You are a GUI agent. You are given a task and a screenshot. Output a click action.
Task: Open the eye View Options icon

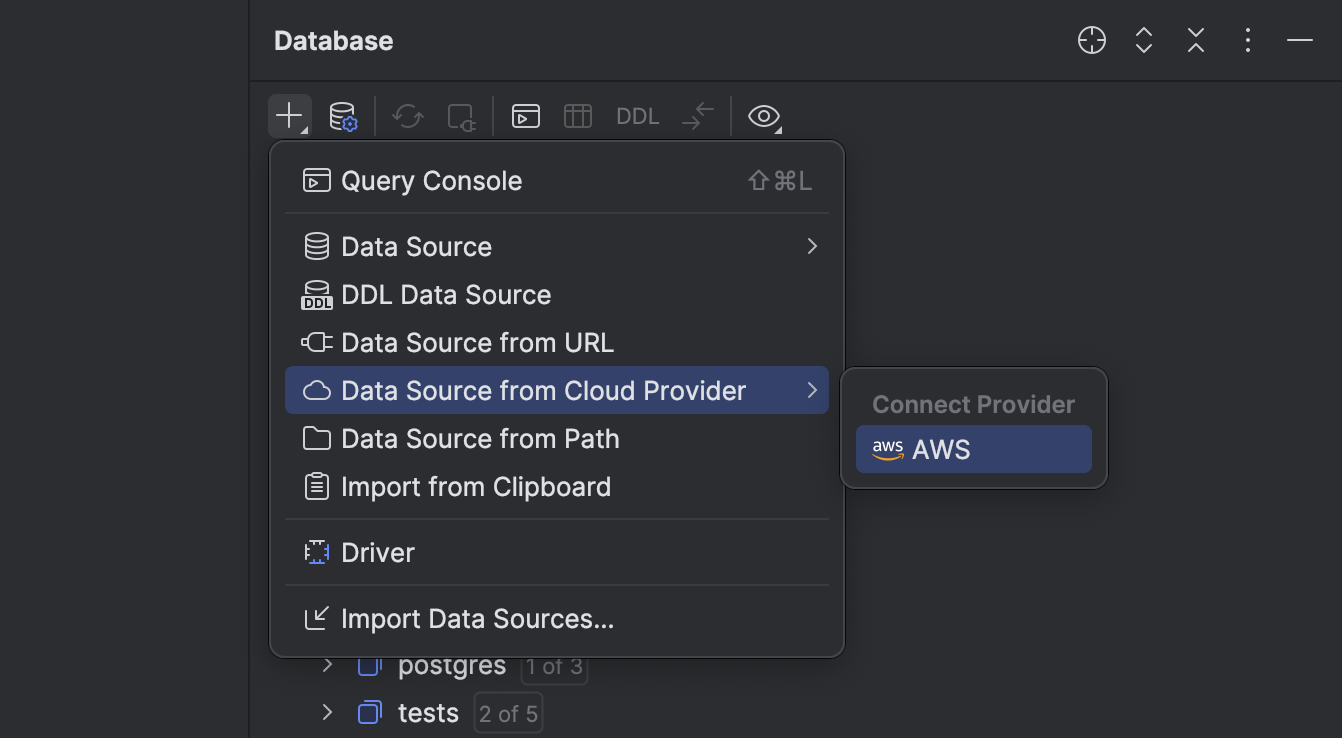coord(764,117)
